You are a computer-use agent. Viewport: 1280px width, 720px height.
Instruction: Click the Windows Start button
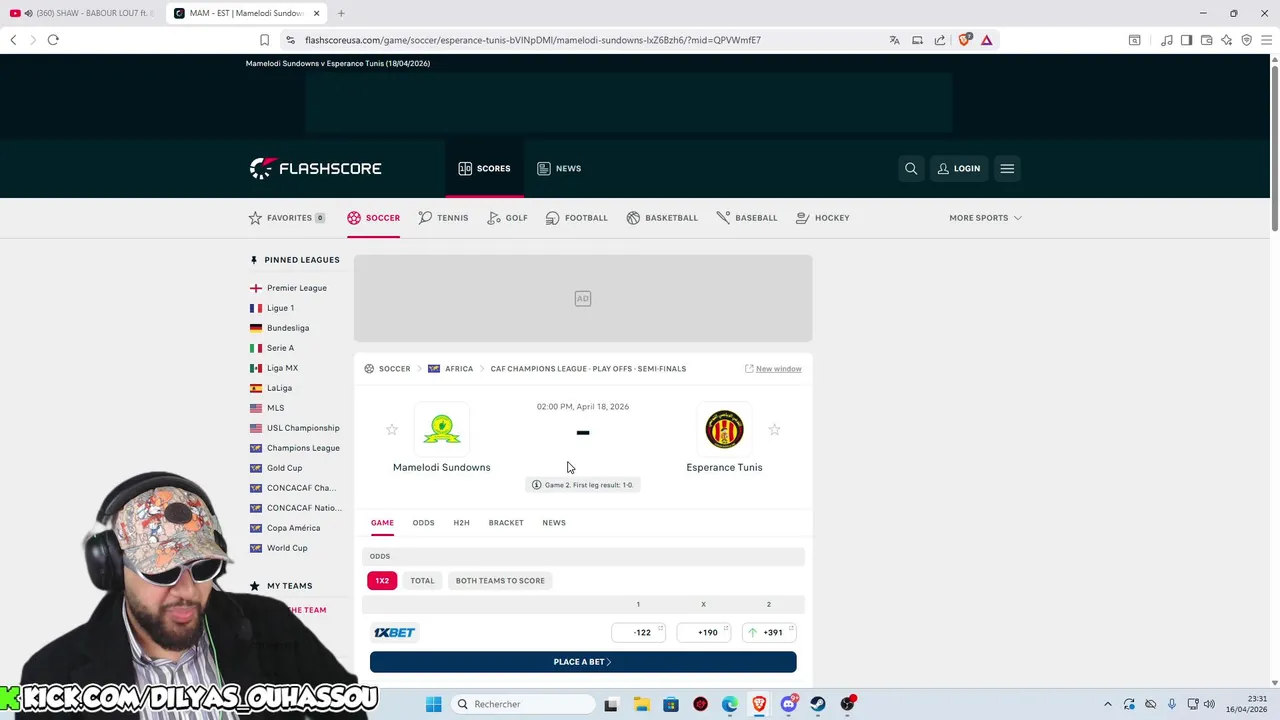click(433, 704)
